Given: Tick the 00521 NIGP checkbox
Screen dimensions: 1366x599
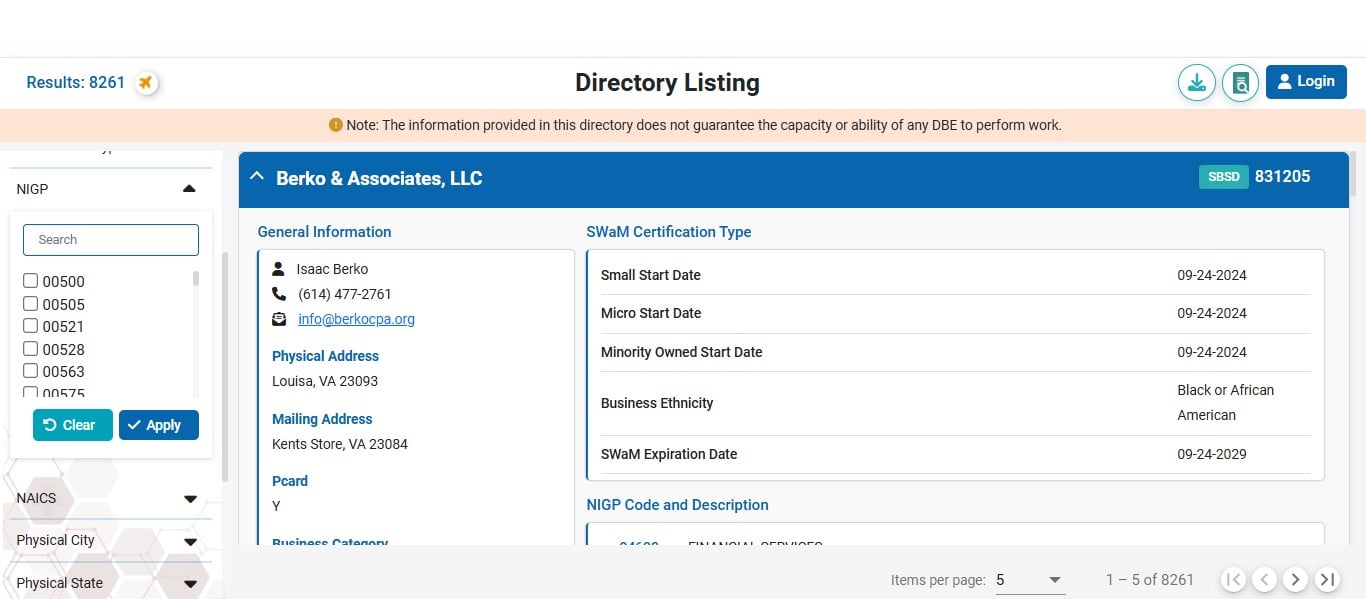Looking at the screenshot, I should pyautogui.click(x=31, y=326).
